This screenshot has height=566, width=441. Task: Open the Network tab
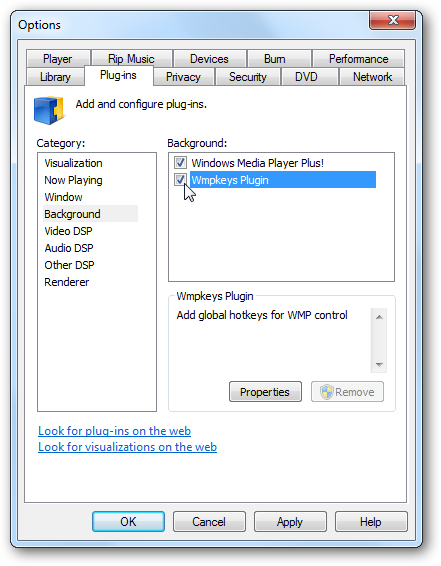tap(372, 77)
